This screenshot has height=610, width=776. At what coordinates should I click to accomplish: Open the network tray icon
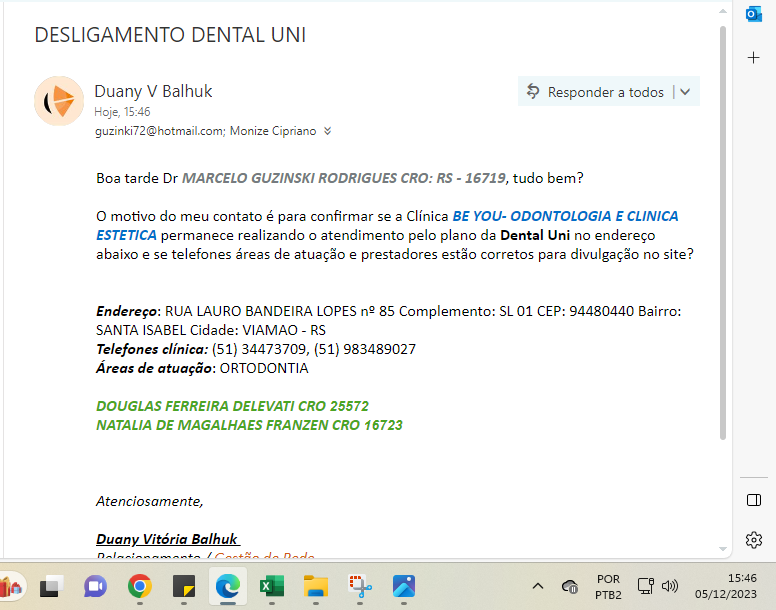click(x=645, y=586)
